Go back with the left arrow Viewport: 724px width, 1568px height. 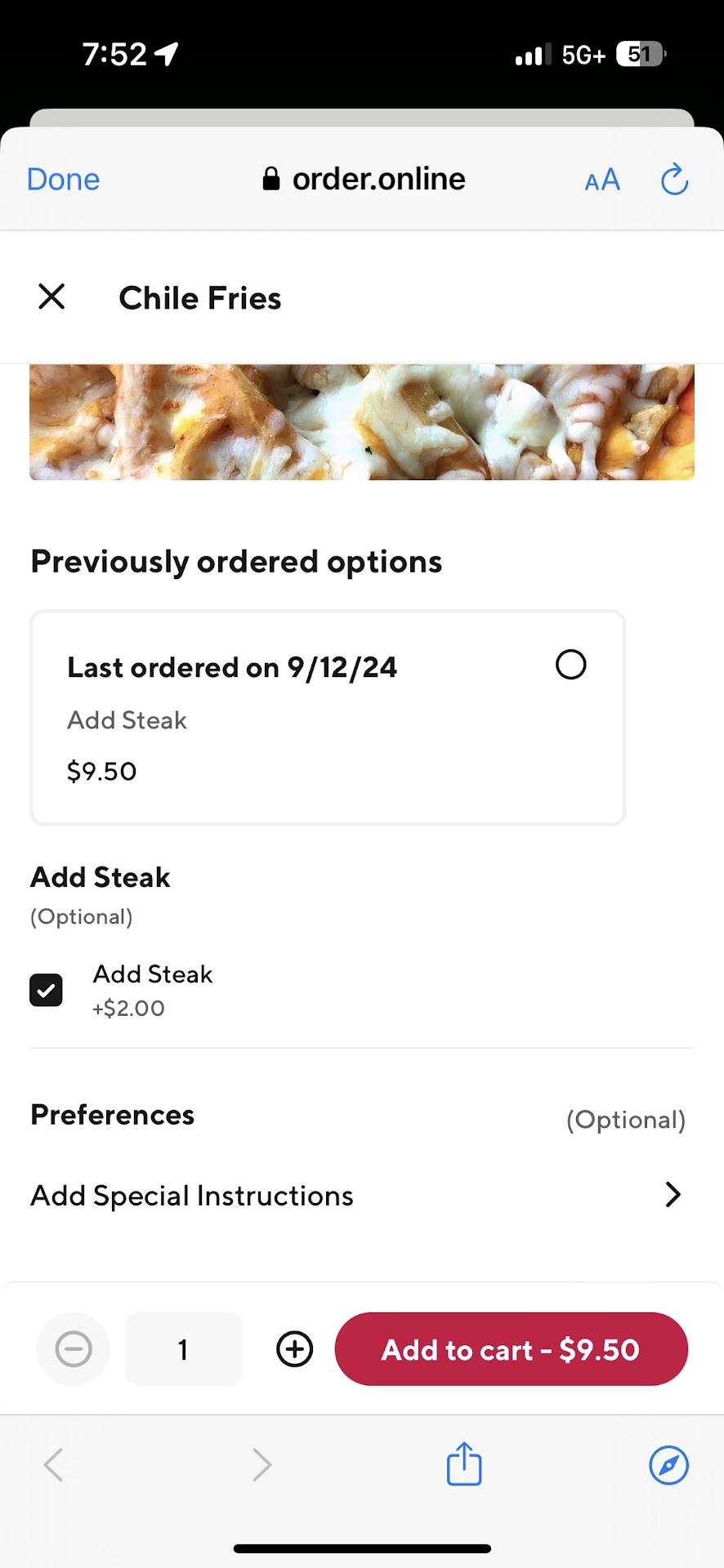[x=54, y=1464]
